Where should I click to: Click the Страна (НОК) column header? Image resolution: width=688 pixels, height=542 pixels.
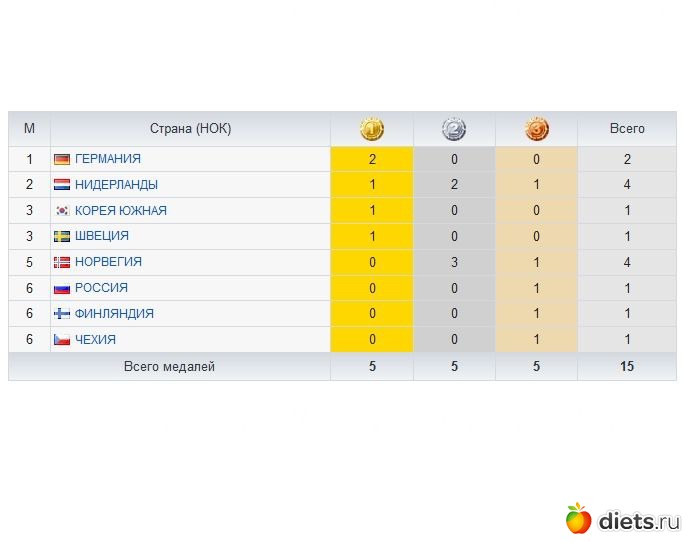point(190,129)
